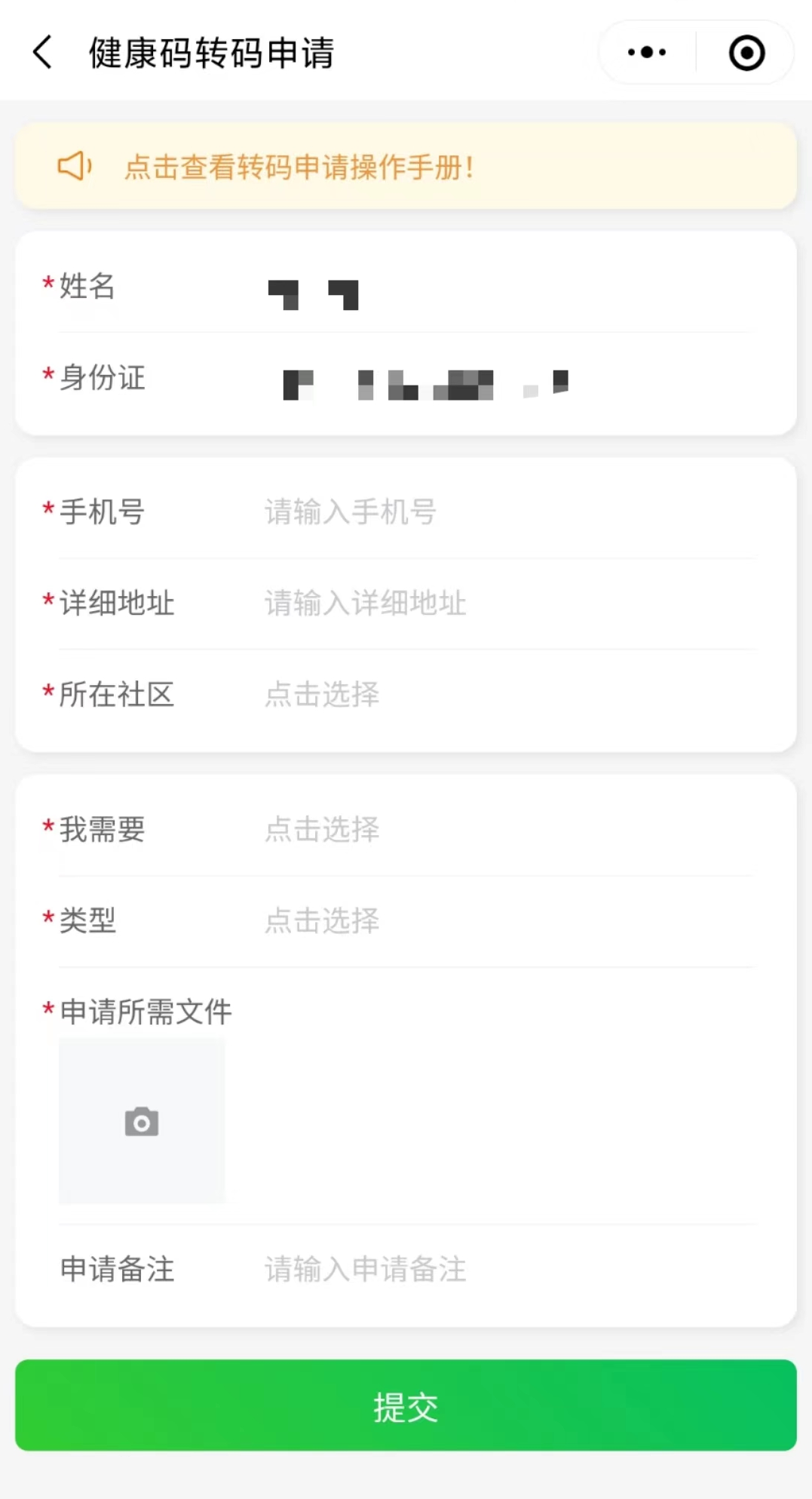The image size is (812, 1499).
Task: Tap the 类型 field label
Action: (x=87, y=920)
